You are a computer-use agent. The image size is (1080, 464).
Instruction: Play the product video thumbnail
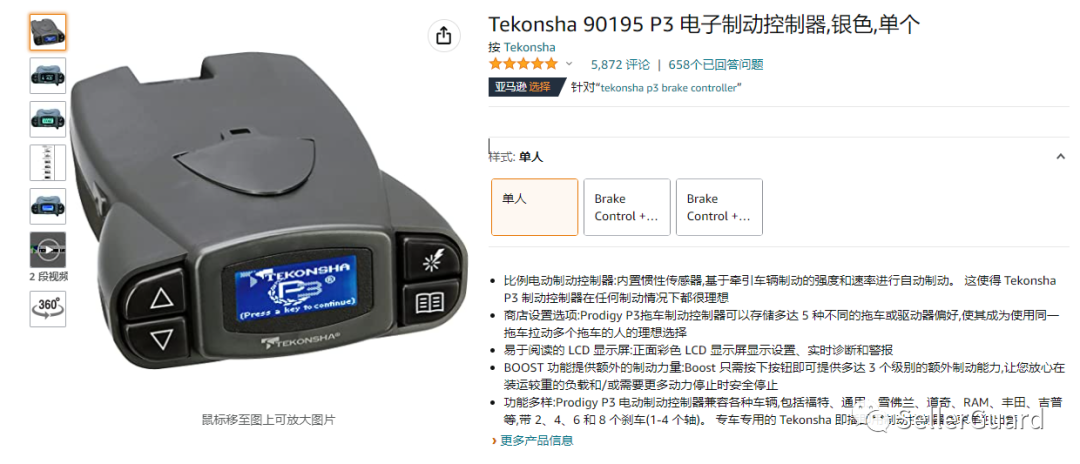point(48,250)
